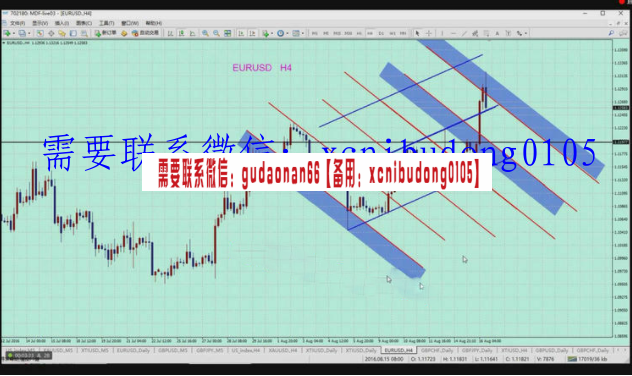The image size is (632, 376).
Task: Select the text label tool (A)
Action: (497, 33)
